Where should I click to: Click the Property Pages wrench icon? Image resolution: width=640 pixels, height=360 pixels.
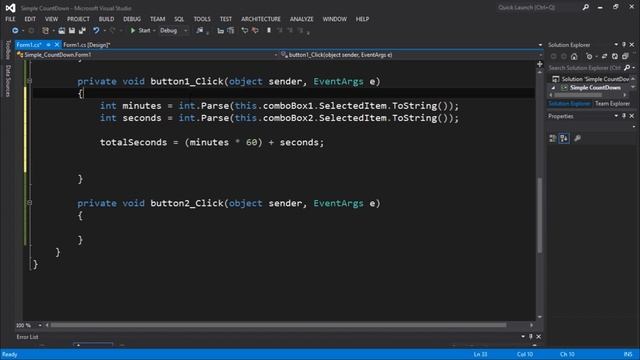pyautogui.click(x=577, y=139)
